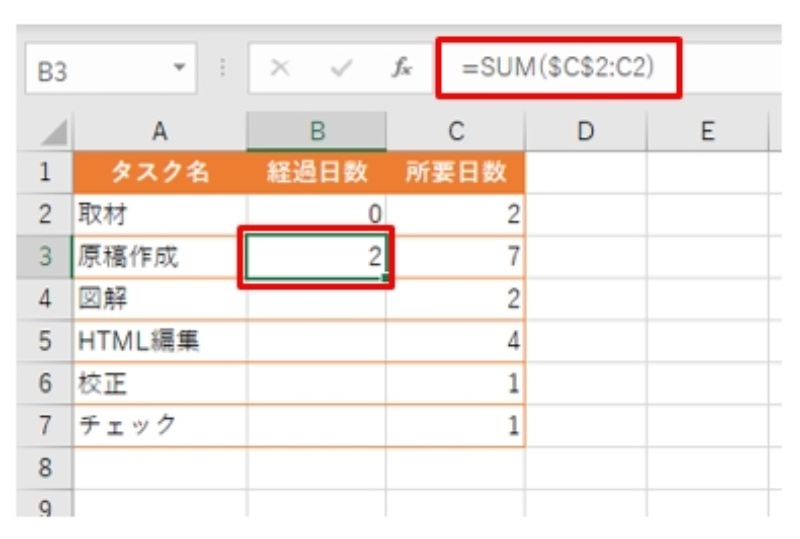Select column B header
The image size is (800, 539).
coord(316,130)
